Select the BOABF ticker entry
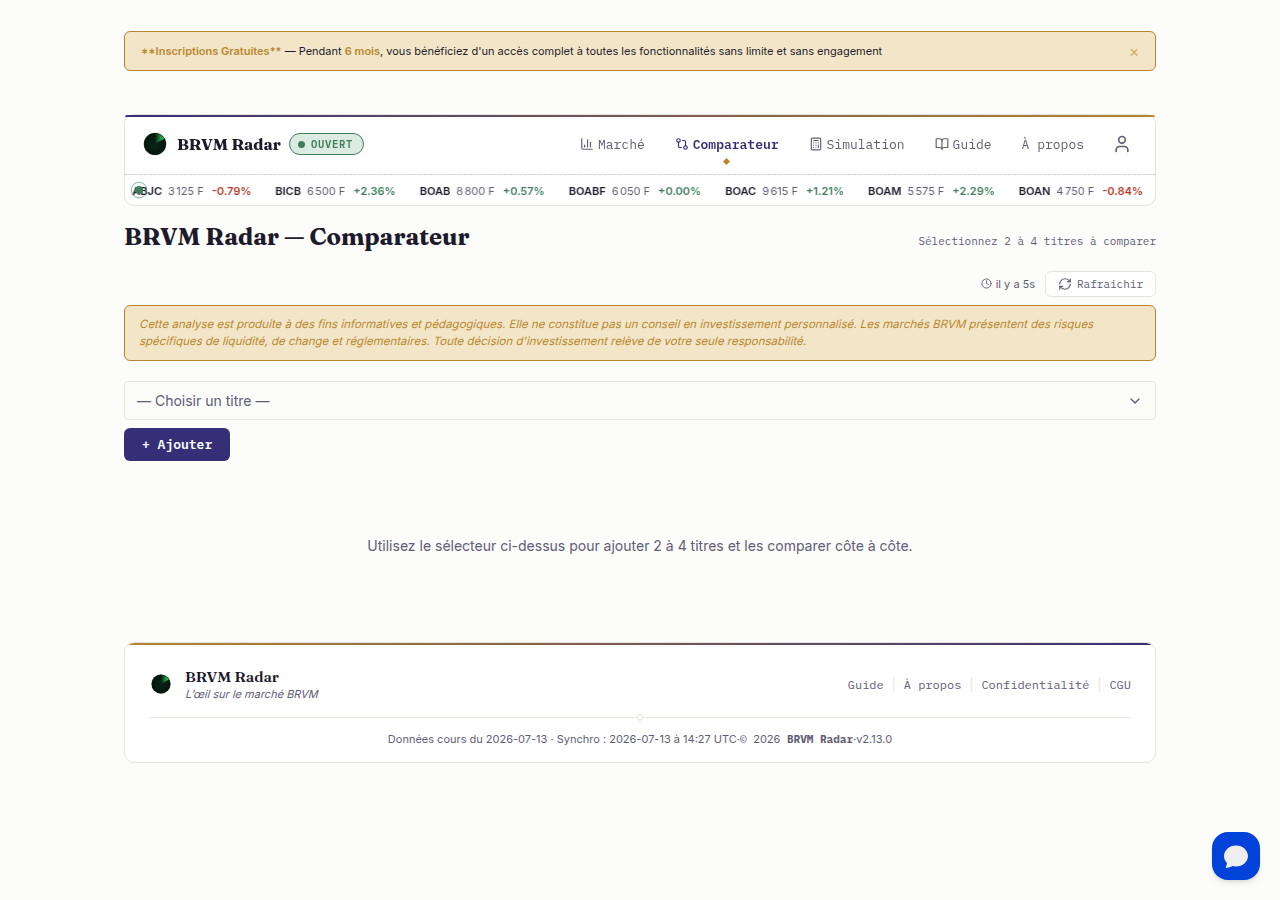The image size is (1280, 900). tap(634, 191)
